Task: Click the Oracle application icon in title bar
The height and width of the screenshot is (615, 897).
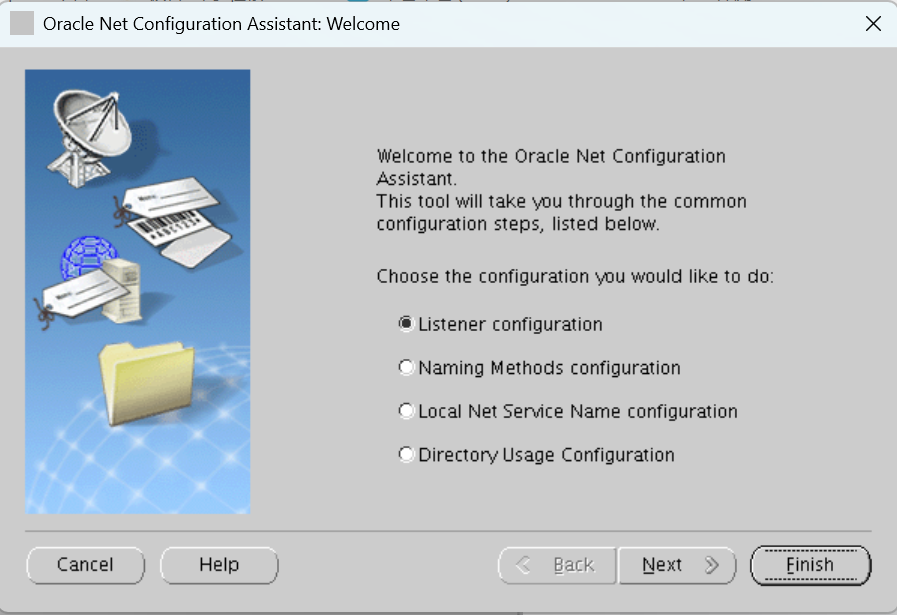Action: [21, 22]
